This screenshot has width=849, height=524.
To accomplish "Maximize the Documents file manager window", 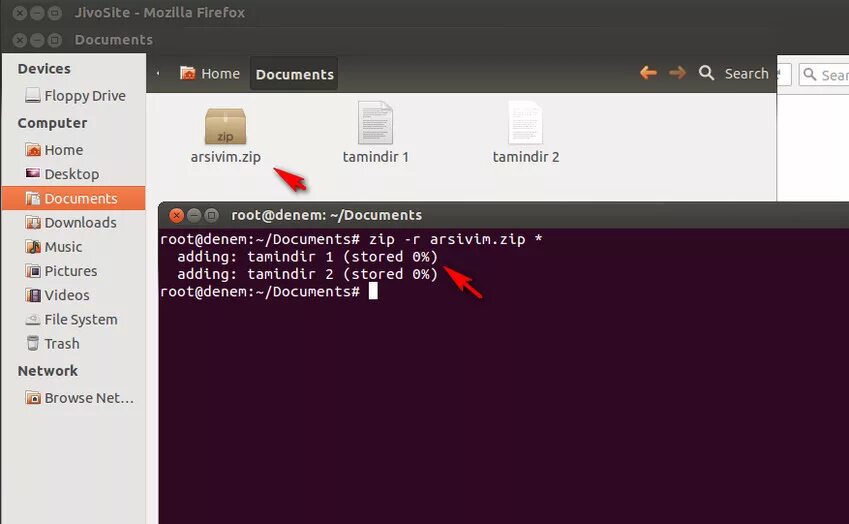I will click(x=54, y=40).
